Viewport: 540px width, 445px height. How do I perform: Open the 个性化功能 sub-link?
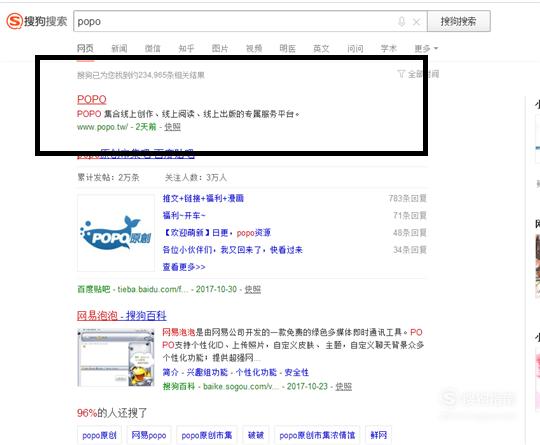click(x=256, y=372)
